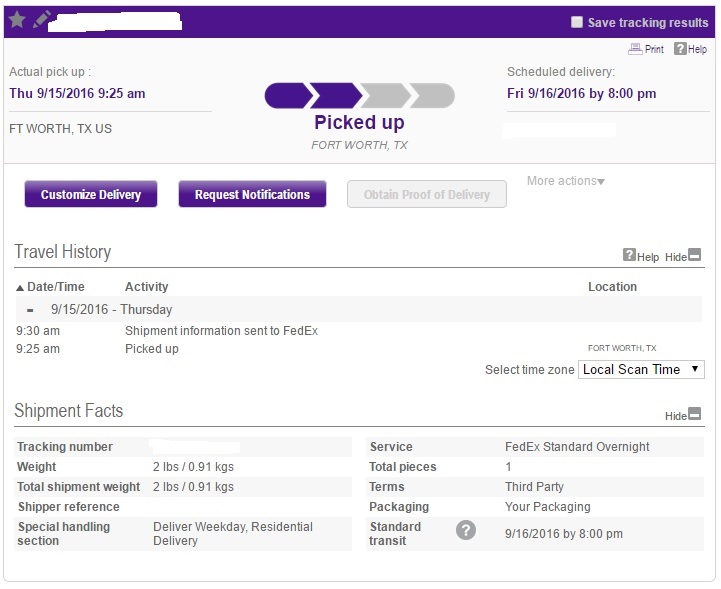Check Save tracking results checkbox
The image size is (721, 589).
577,22
